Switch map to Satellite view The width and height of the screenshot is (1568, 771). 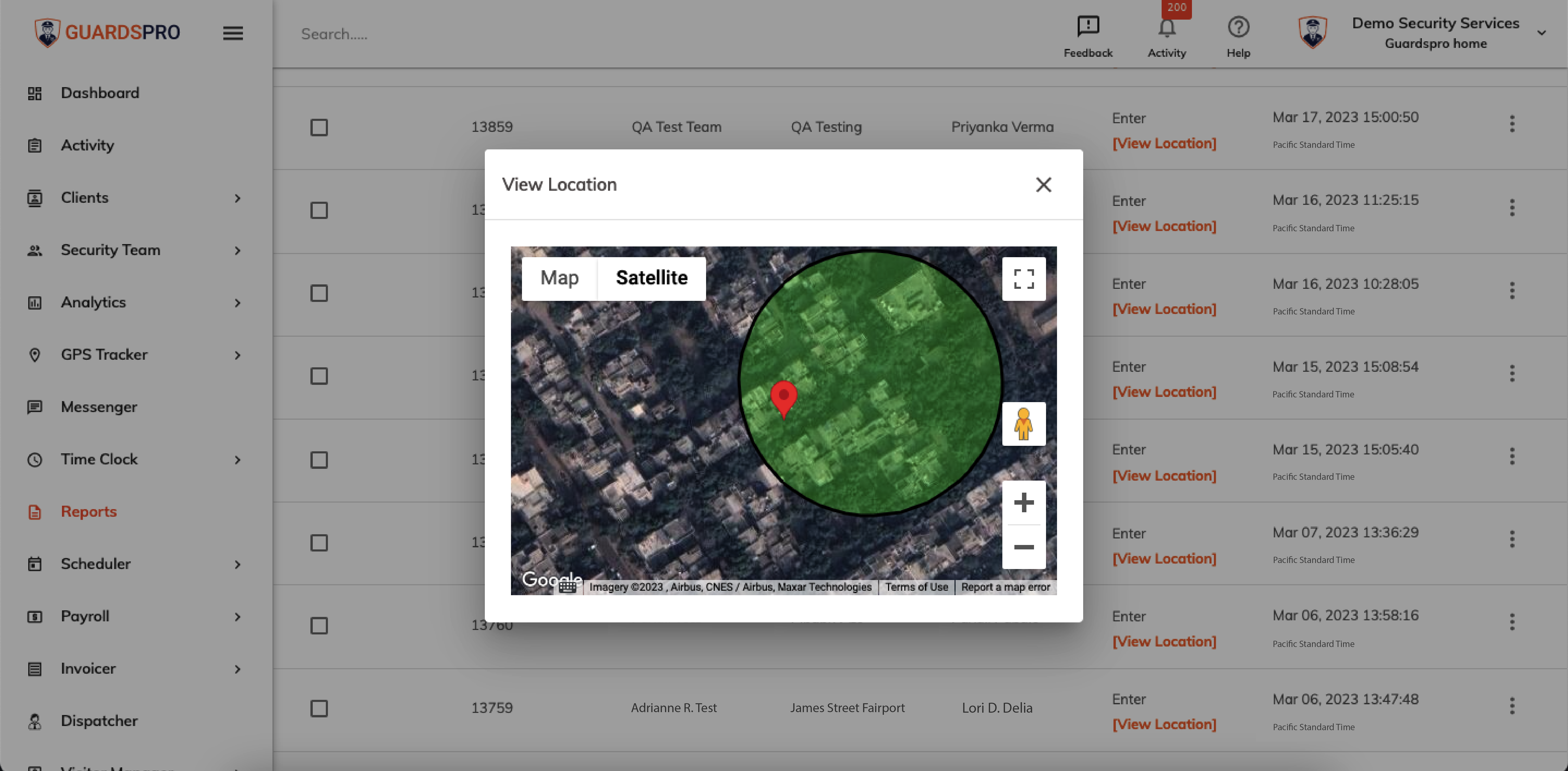(x=651, y=278)
